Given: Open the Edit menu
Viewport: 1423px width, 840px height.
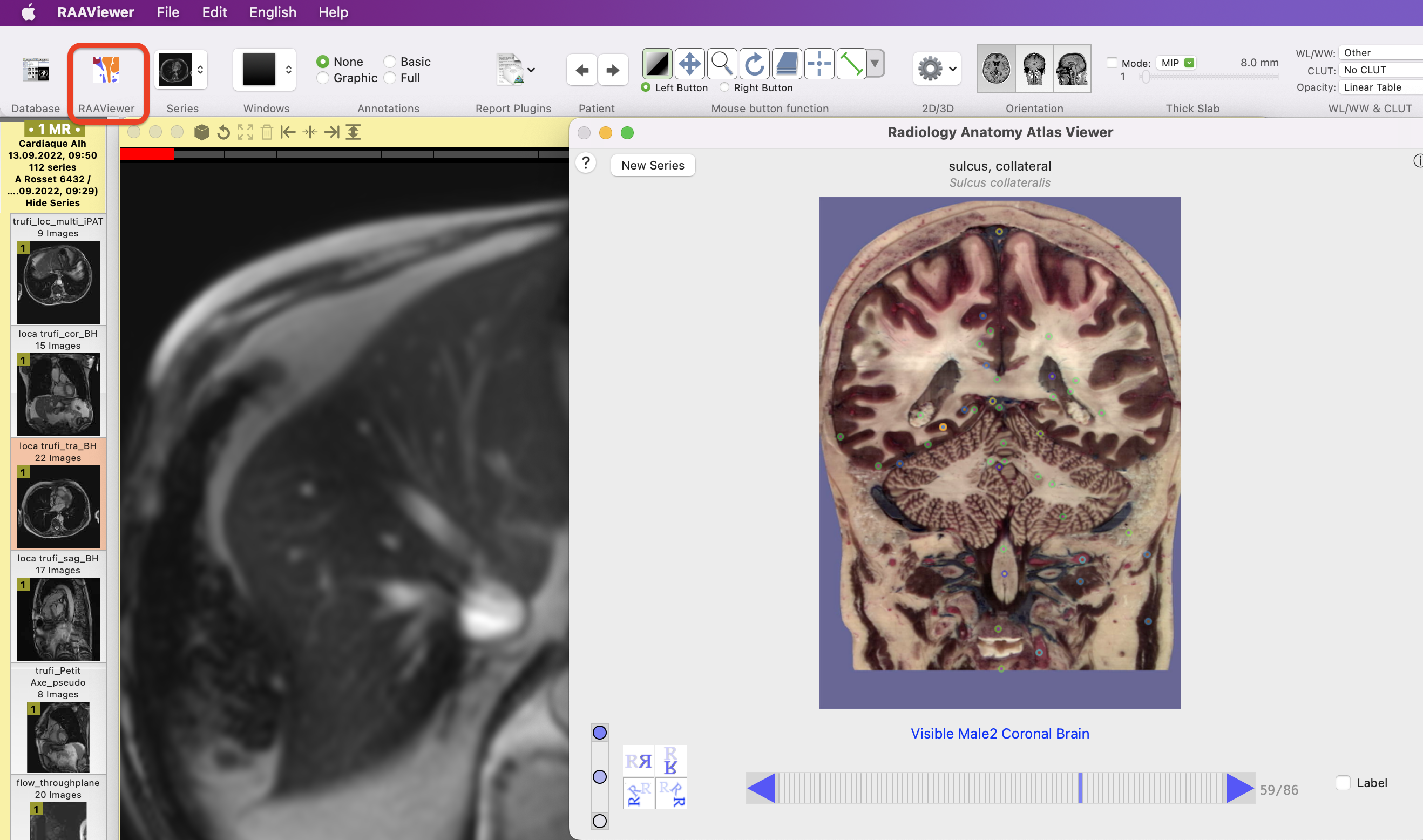Looking at the screenshot, I should tap(214, 12).
